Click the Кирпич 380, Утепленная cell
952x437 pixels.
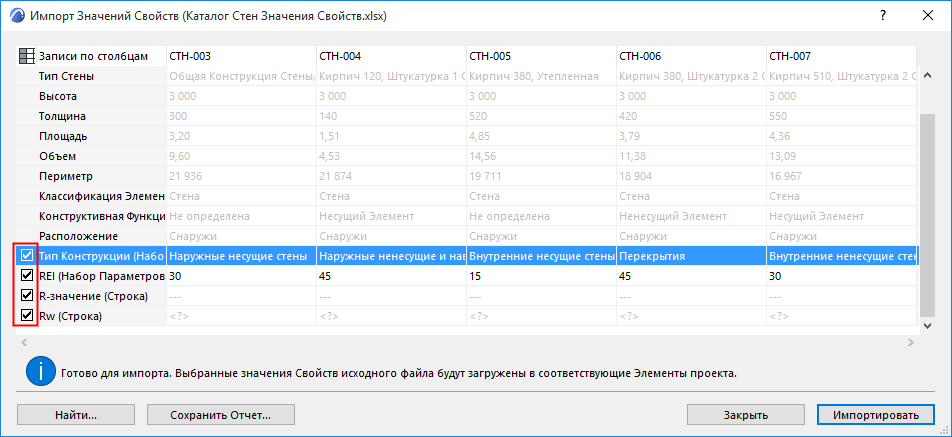[541, 76]
